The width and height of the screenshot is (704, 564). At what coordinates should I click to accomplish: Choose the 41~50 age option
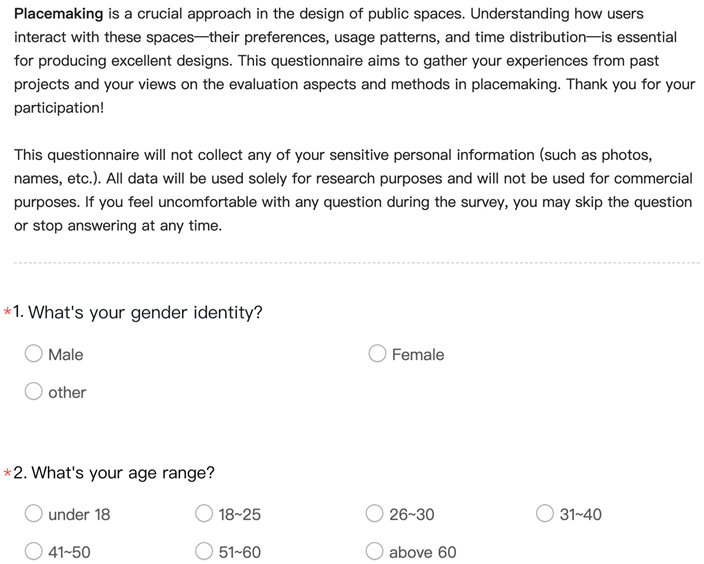pyautogui.click(x=34, y=552)
